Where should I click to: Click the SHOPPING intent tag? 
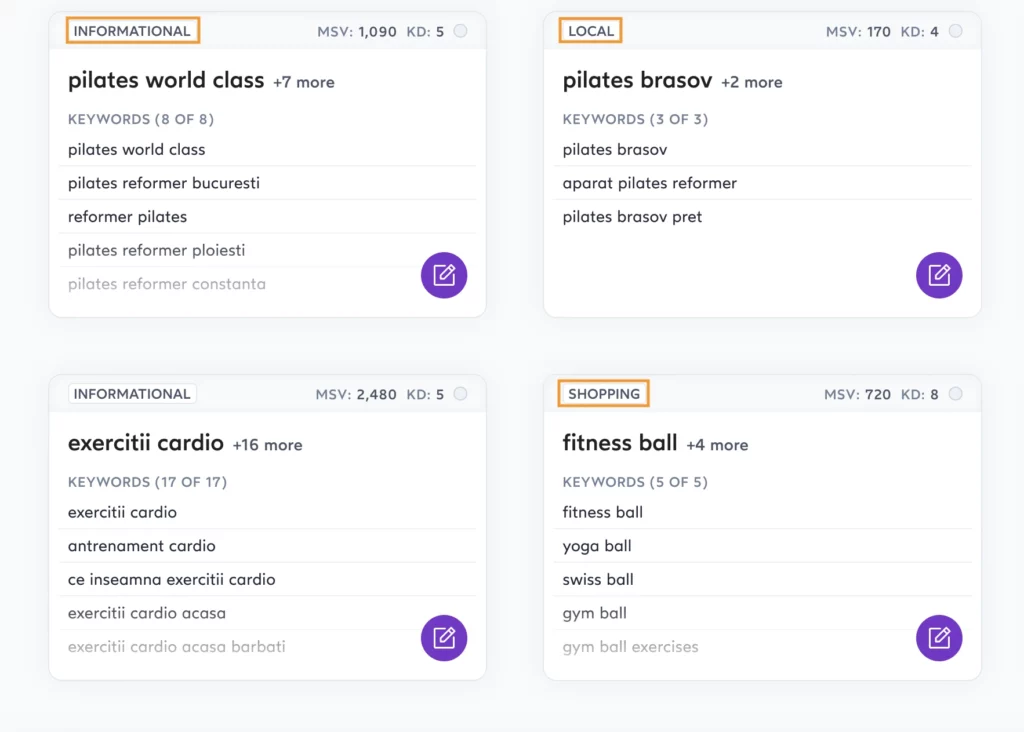(x=604, y=394)
